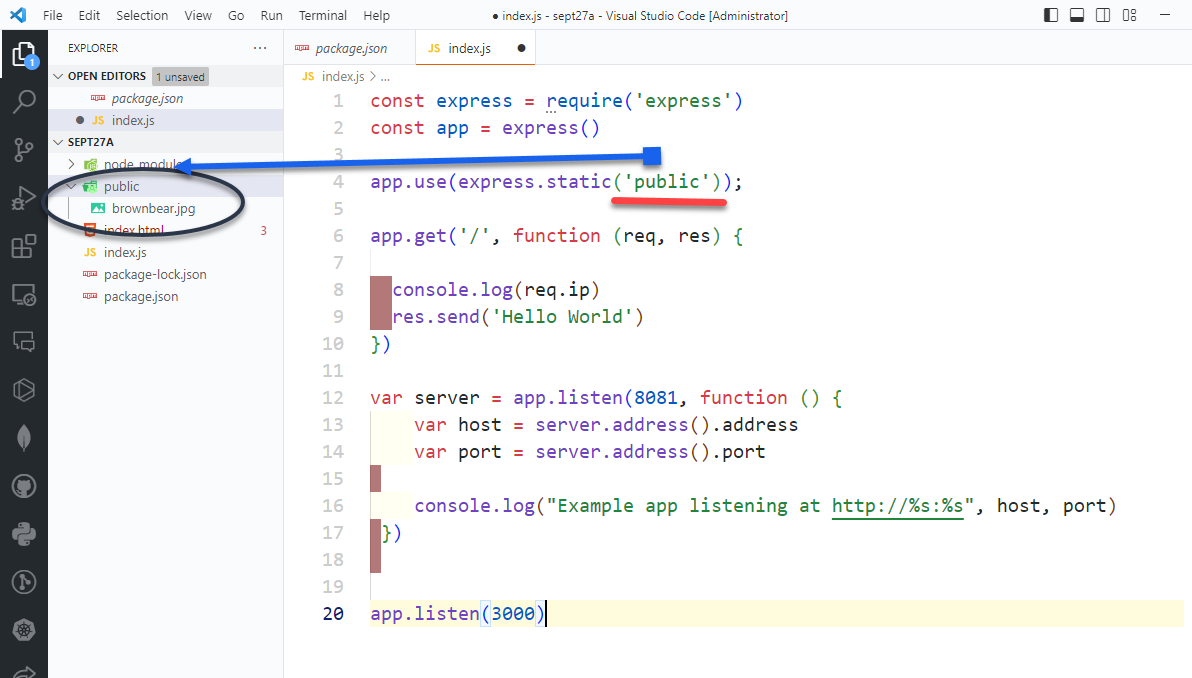Image resolution: width=1192 pixels, height=678 pixels.
Task: Follow the http://%s:%s link on line 16
Action: (x=898, y=506)
